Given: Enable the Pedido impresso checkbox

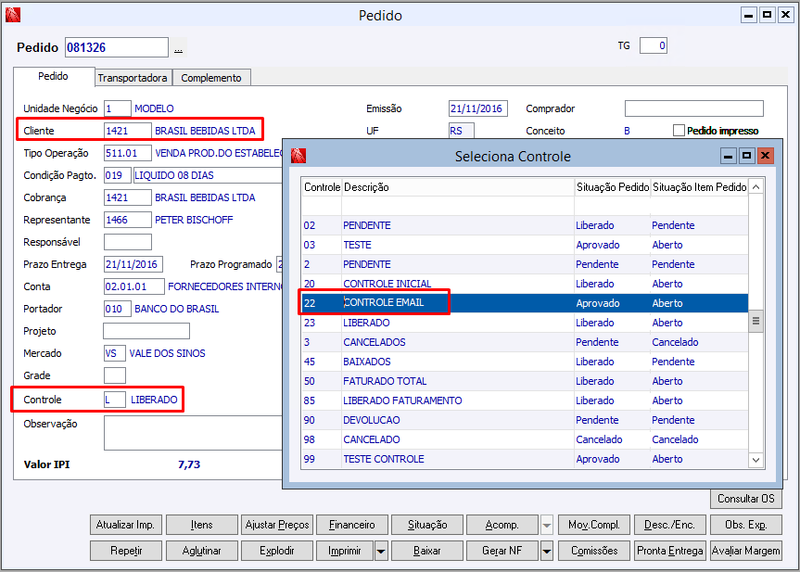Looking at the screenshot, I should coord(679,130).
